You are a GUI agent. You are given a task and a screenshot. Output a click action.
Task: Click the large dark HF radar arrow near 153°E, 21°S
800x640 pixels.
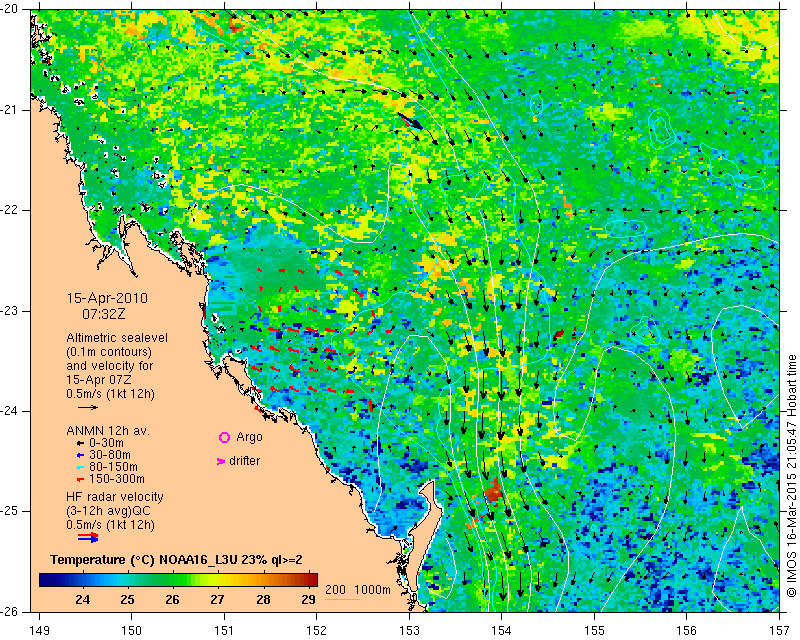[409, 120]
